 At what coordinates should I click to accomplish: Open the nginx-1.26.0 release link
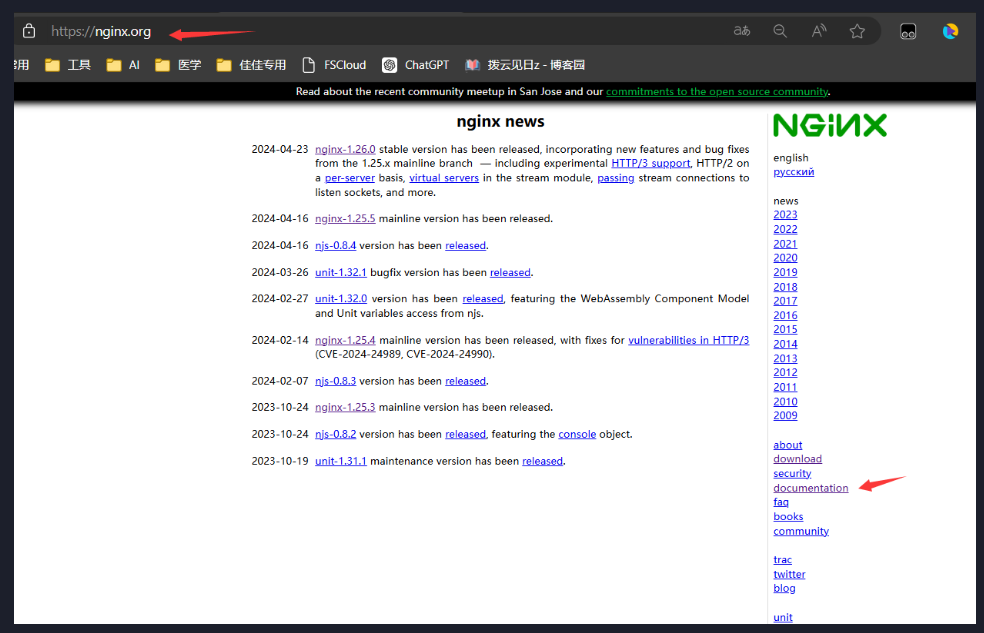click(x=345, y=149)
